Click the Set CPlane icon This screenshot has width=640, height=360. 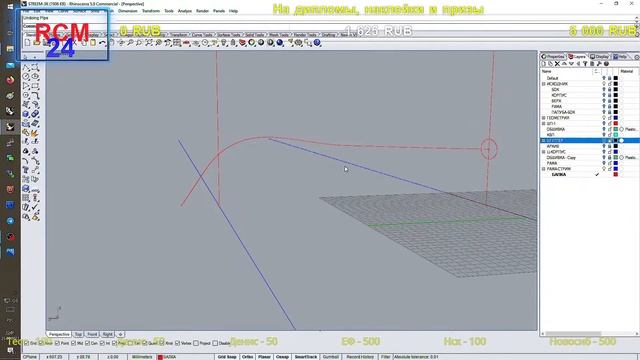196,42
